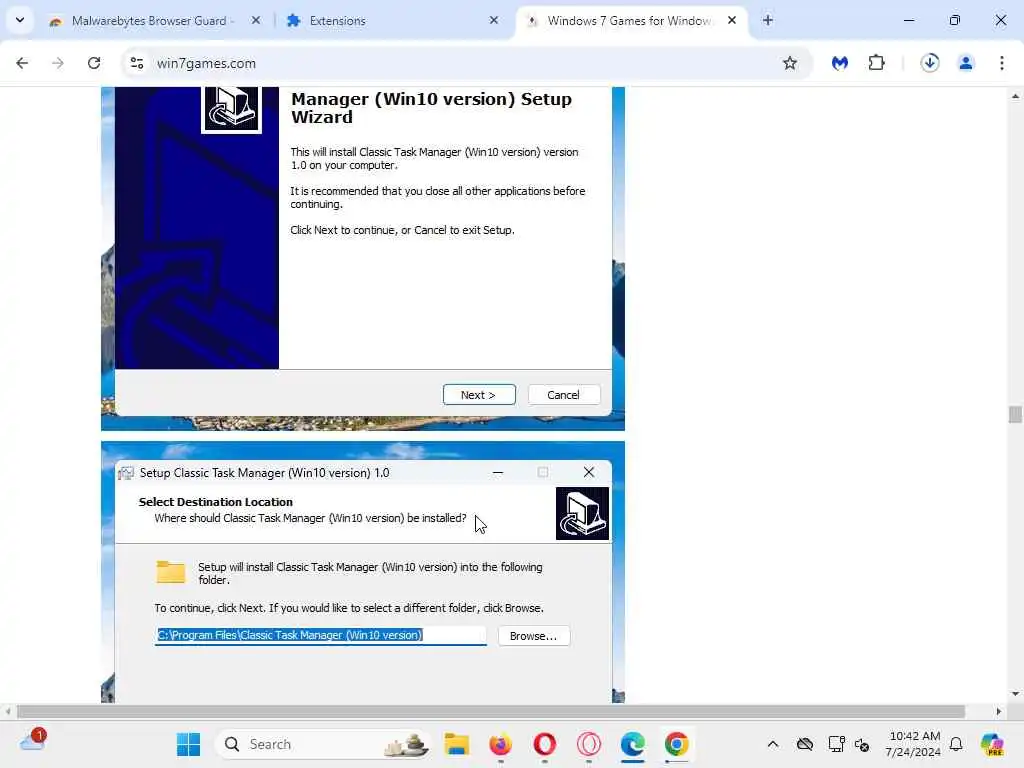The width and height of the screenshot is (1024, 768).
Task: Click the horizontal scrollbar thumb
Action: coord(490,711)
